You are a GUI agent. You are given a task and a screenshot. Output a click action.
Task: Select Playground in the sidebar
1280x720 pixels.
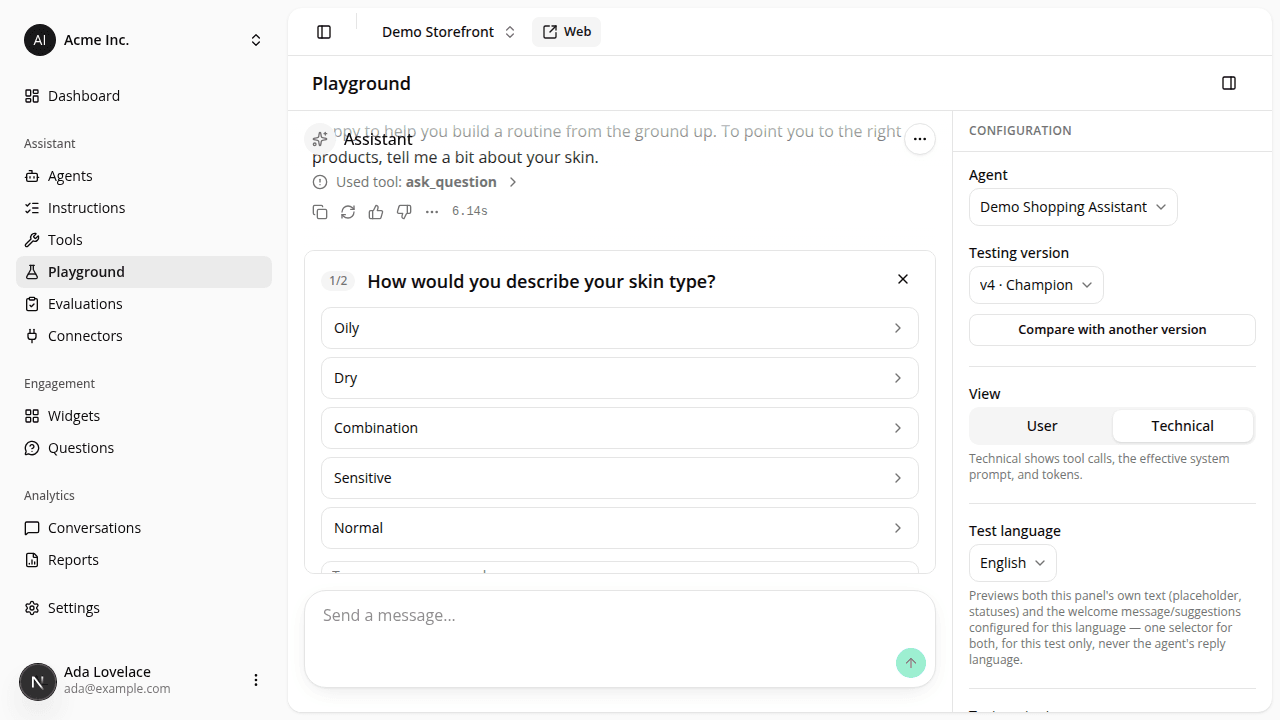(x=144, y=272)
